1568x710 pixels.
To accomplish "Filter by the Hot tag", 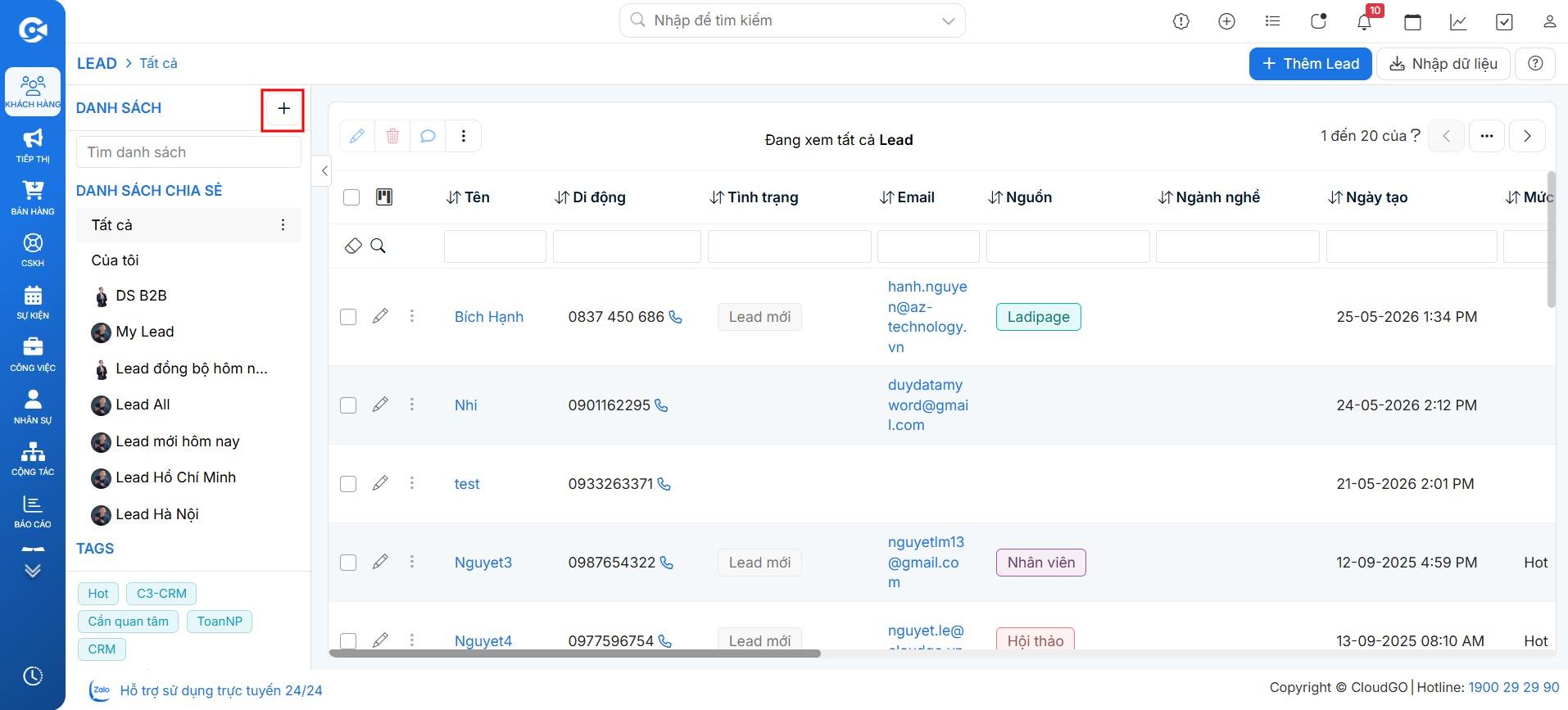I will click(x=98, y=594).
